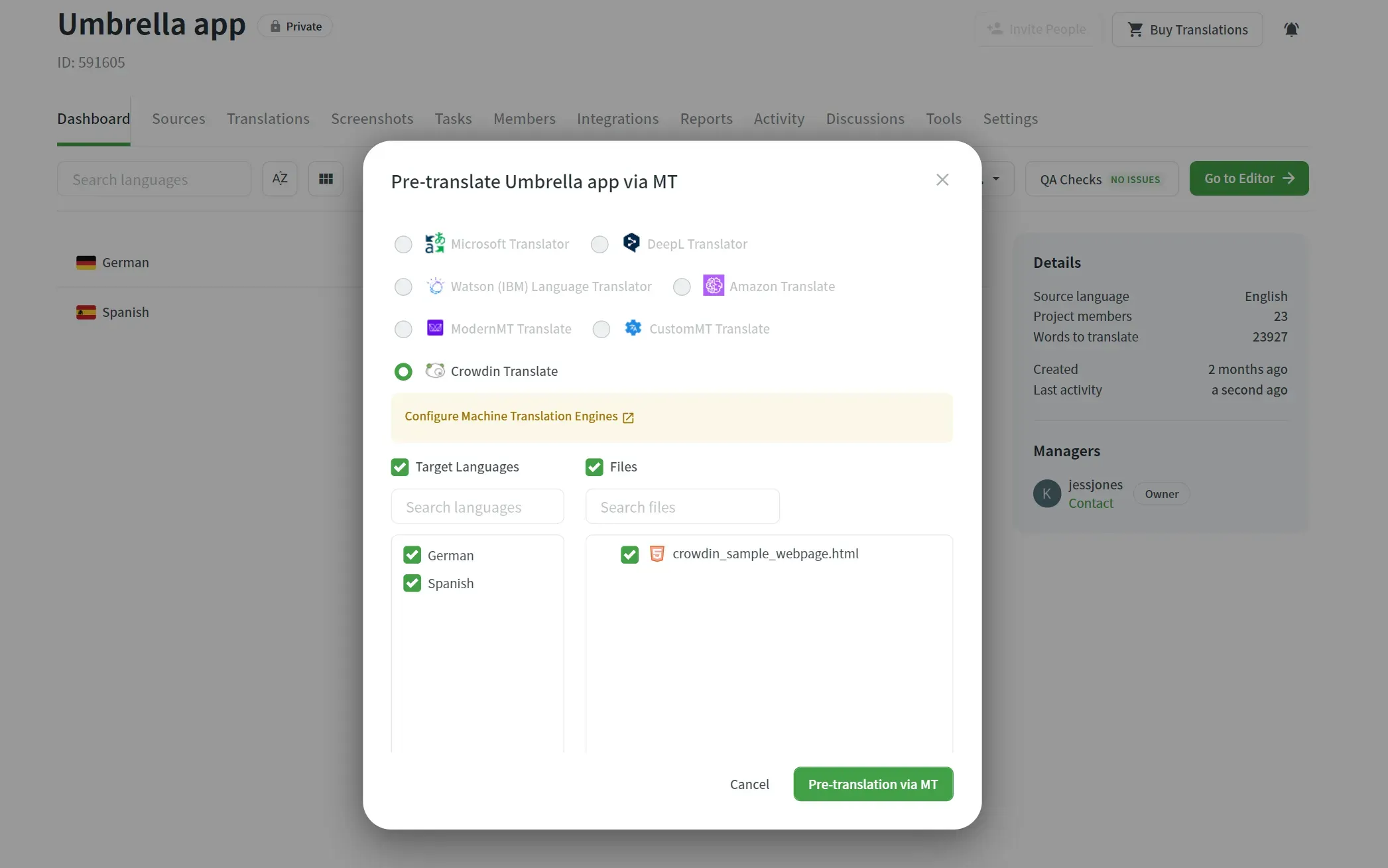Viewport: 1388px width, 868px height.
Task: Toggle the Files select-all checkbox
Action: click(x=594, y=467)
